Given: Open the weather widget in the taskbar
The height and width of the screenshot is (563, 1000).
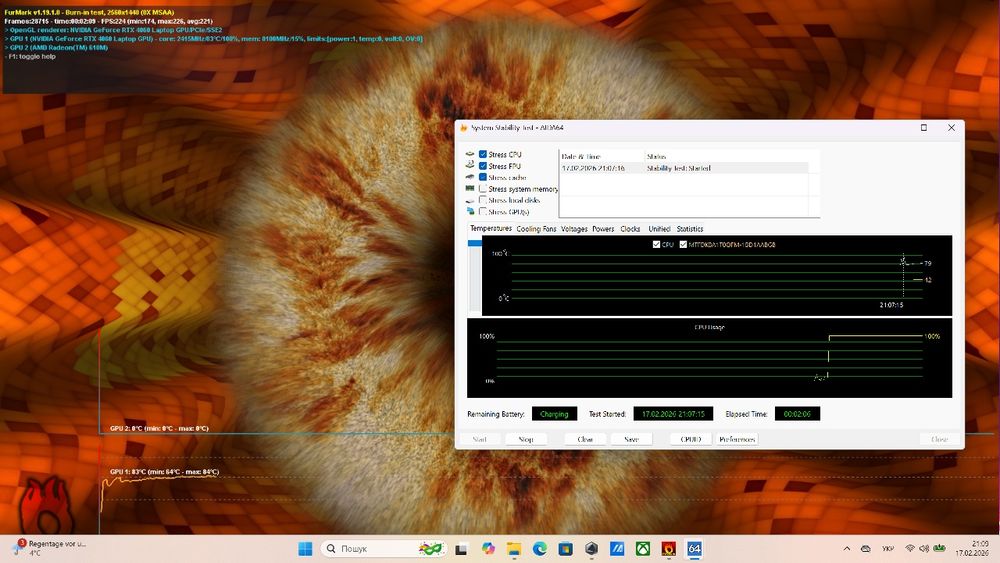Looking at the screenshot, I should 50,549.
